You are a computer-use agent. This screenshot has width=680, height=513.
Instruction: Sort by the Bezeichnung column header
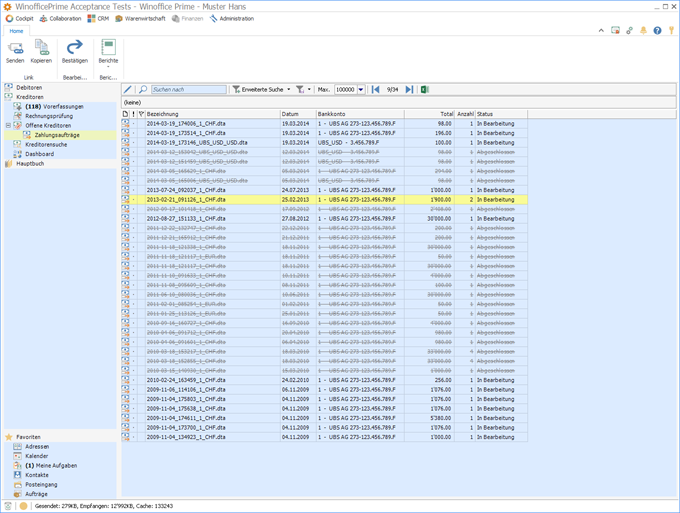coord(213,114)
